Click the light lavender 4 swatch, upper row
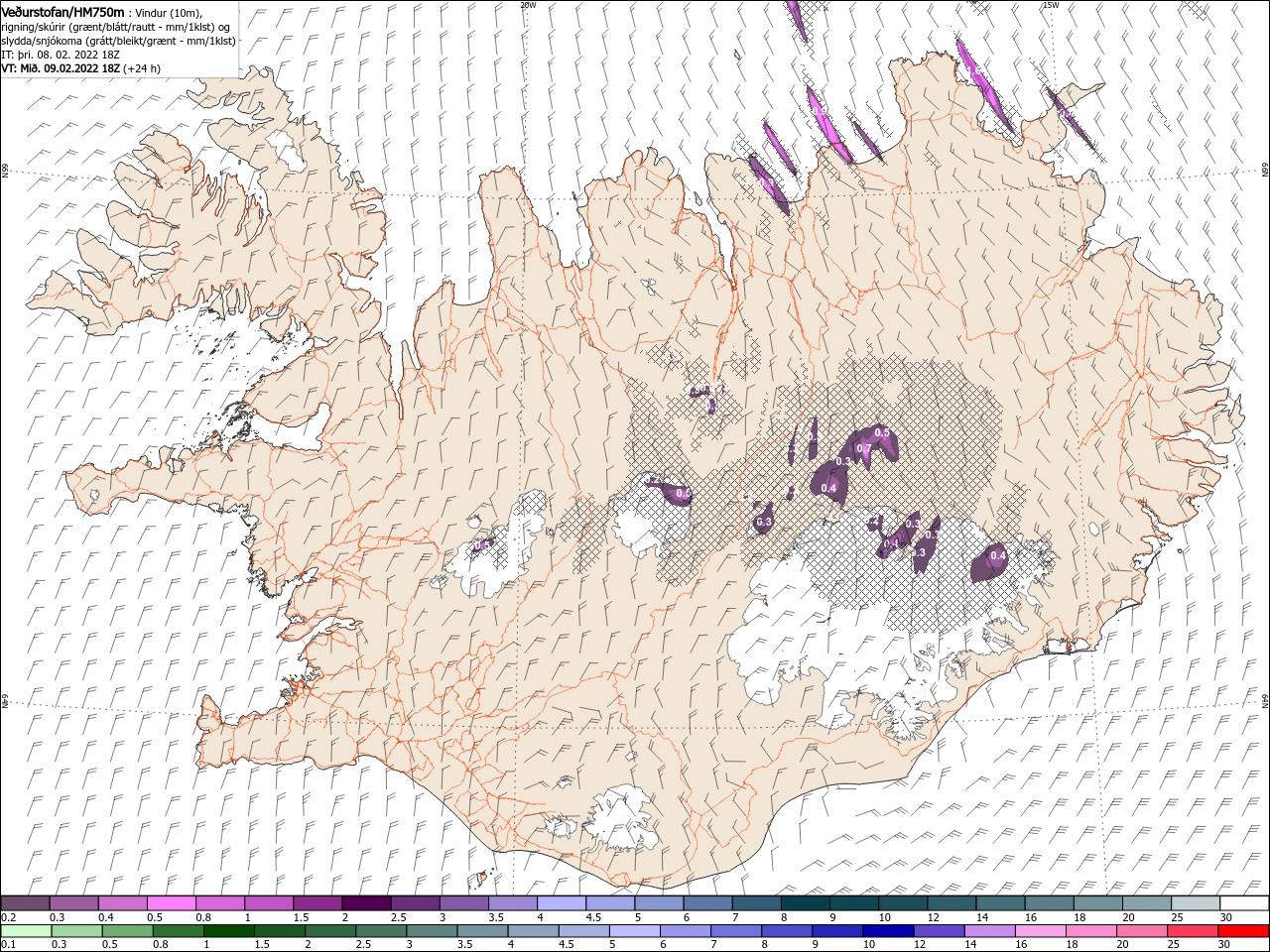This screenshot has height=952, width=1270. (562, 903)
